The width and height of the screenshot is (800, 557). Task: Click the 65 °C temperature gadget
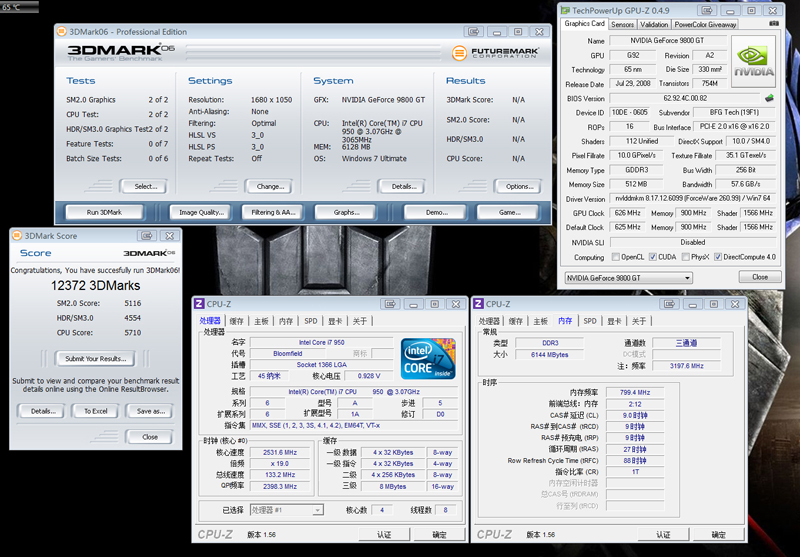coord(19,7)
